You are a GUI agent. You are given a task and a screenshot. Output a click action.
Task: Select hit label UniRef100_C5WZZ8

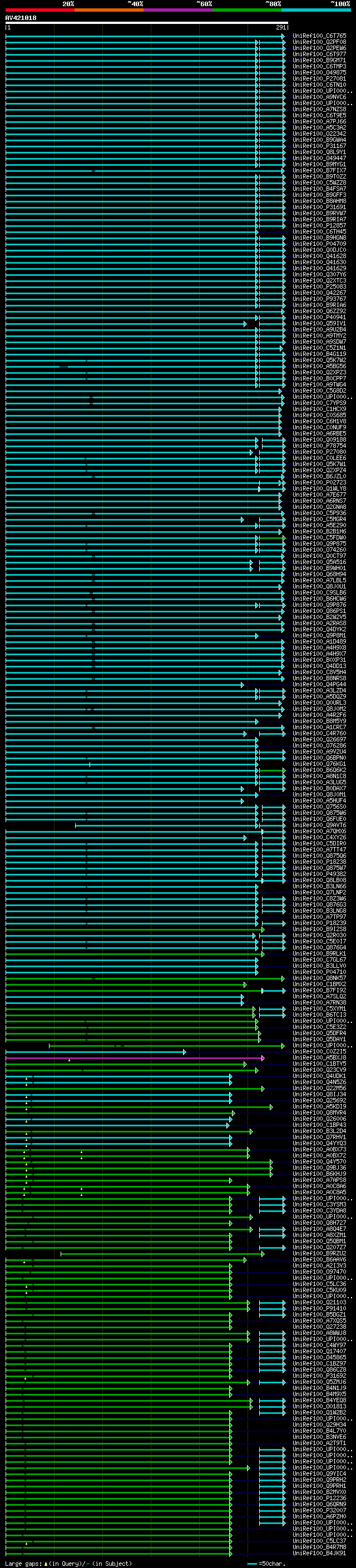(319, 182)
